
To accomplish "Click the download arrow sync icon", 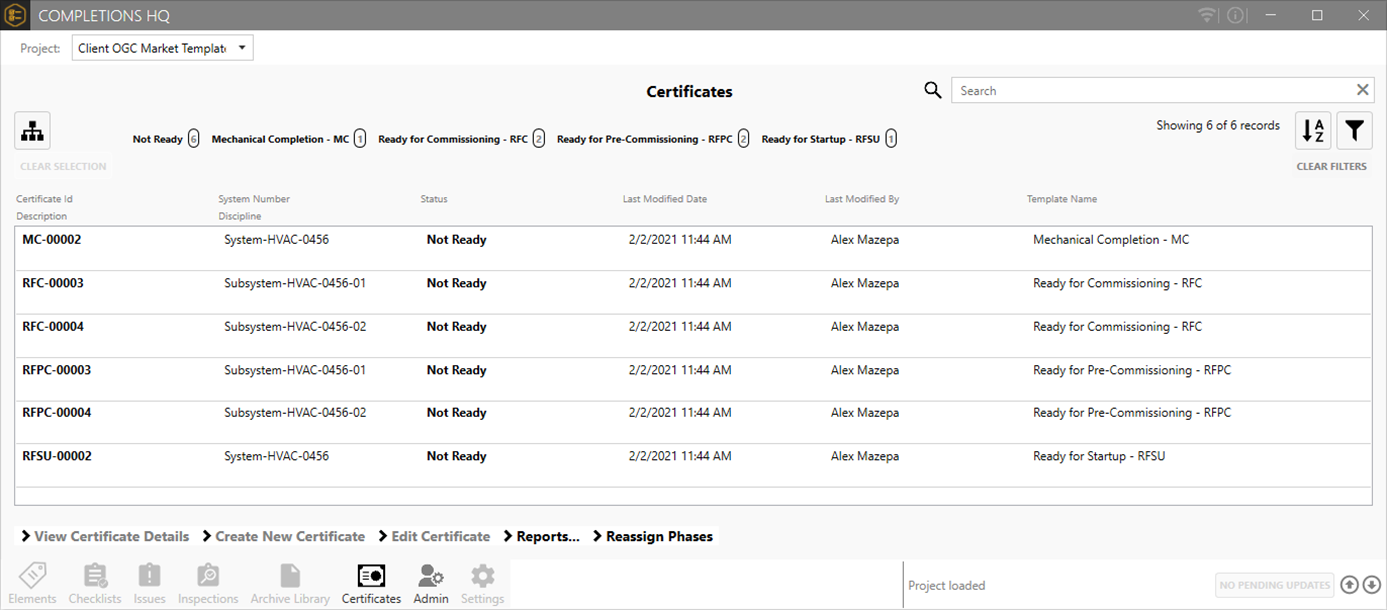I will click(1371, 585).
